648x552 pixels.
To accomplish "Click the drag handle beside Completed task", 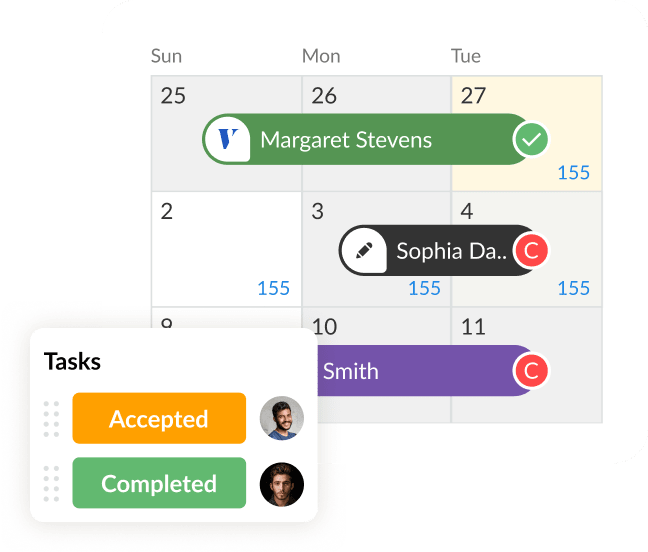I will point(52,483).
